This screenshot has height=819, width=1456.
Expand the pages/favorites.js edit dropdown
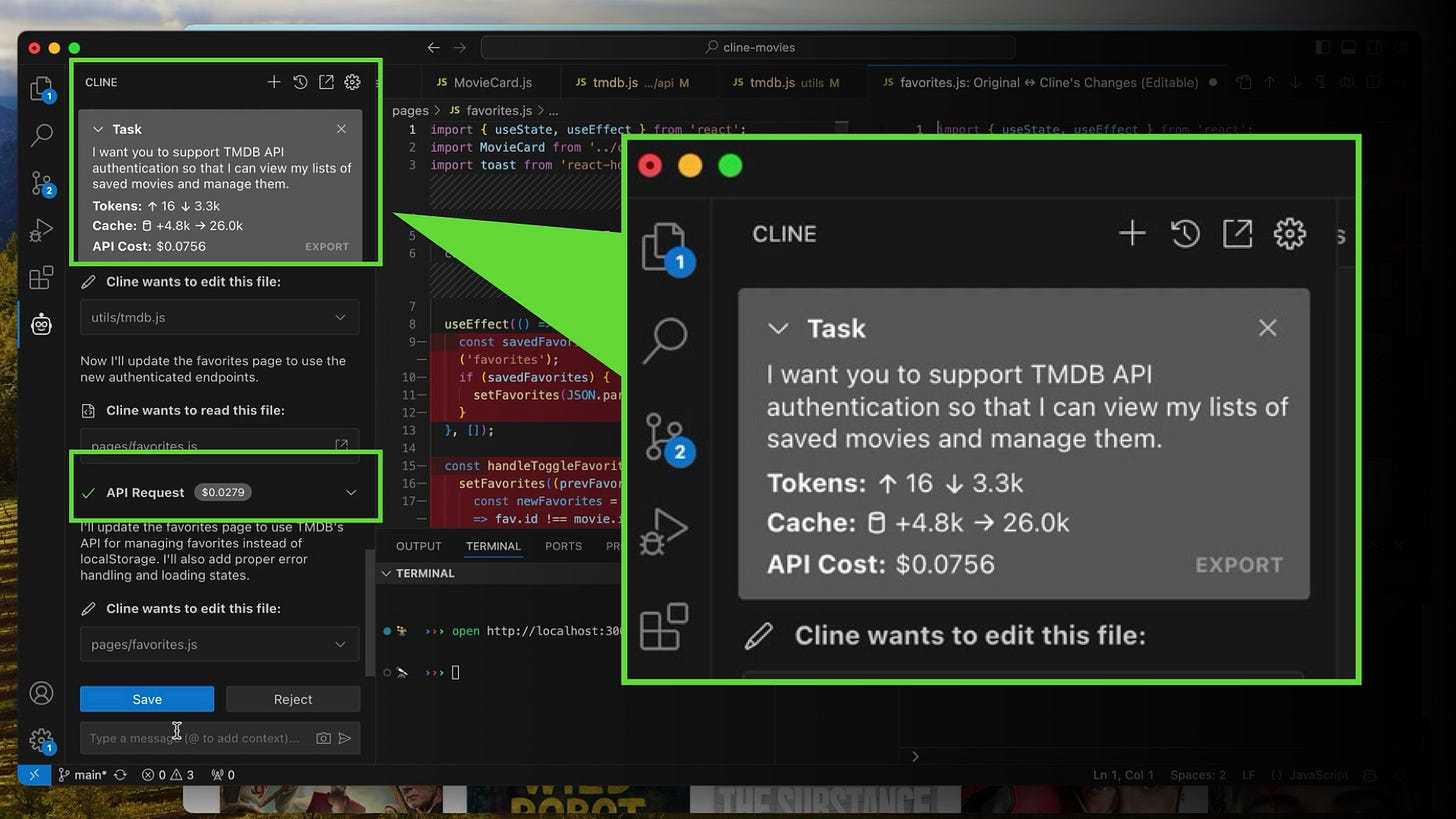(340, 644)
